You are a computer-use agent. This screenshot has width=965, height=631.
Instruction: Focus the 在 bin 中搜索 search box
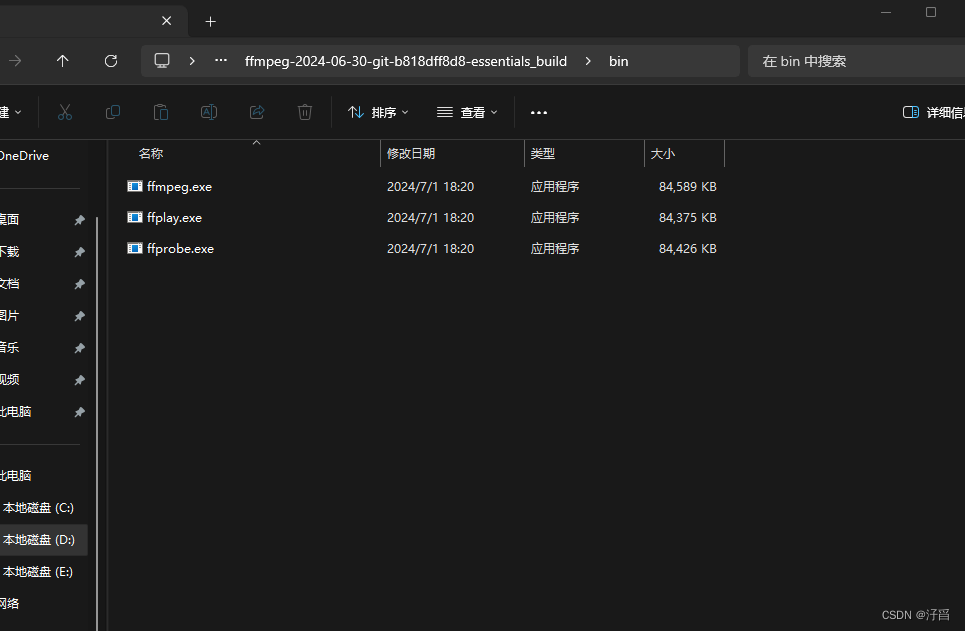[856, 61]
